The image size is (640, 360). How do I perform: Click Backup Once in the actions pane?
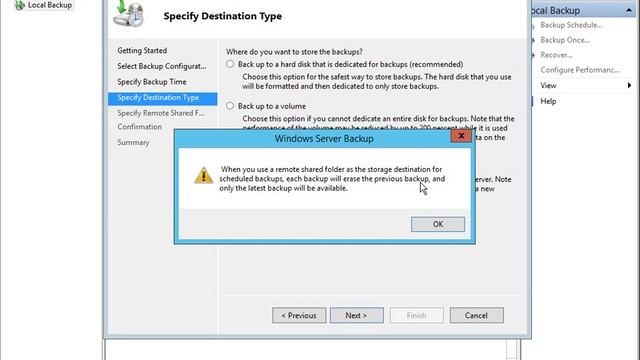(565, 40)
